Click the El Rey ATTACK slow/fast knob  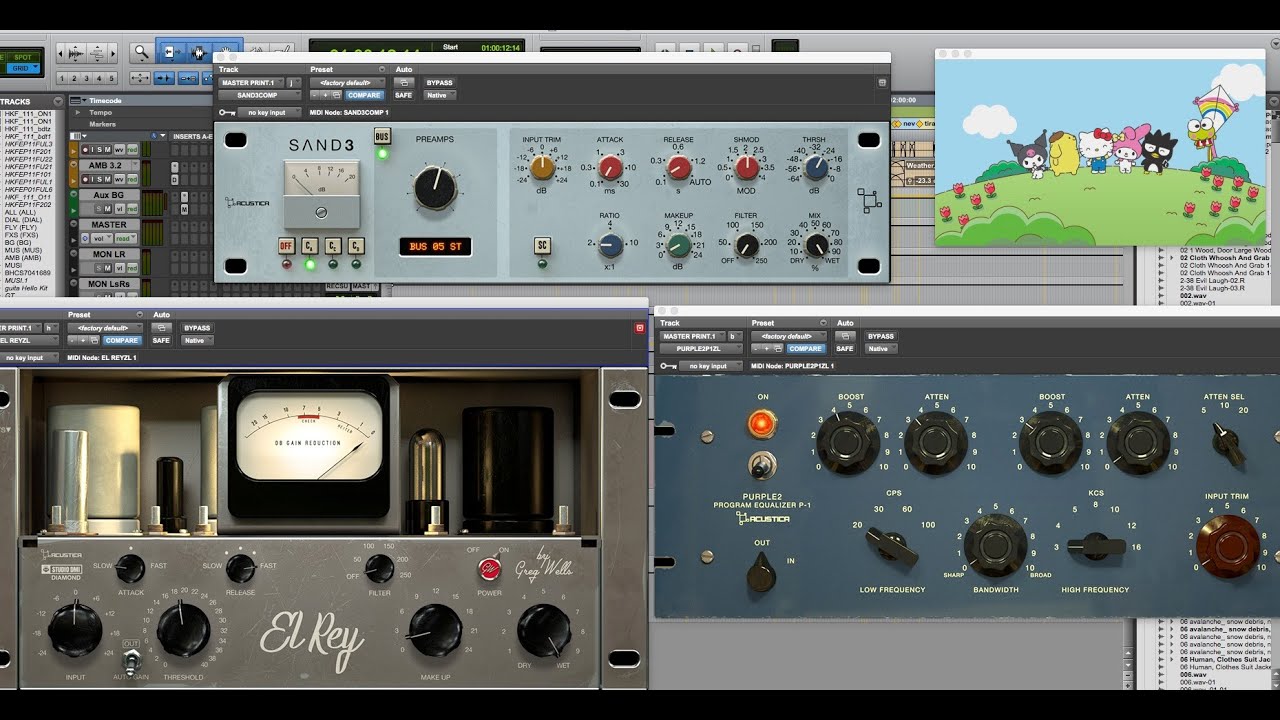coord(130,569)
